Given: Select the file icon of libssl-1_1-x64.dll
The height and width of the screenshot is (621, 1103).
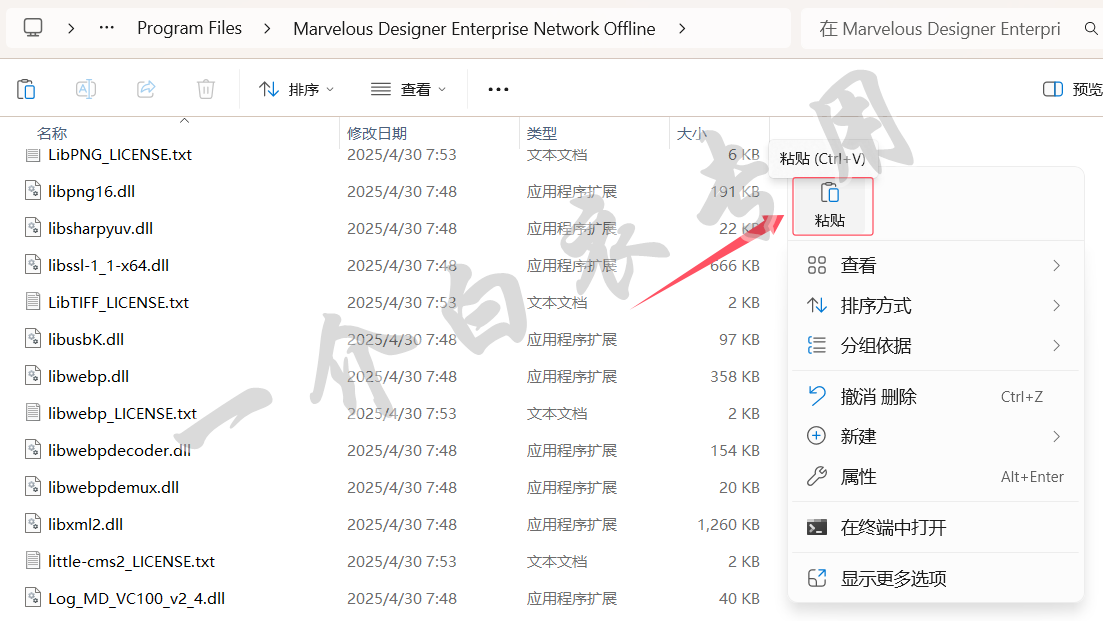Looking at the screenshot, I should coord(33,265).
